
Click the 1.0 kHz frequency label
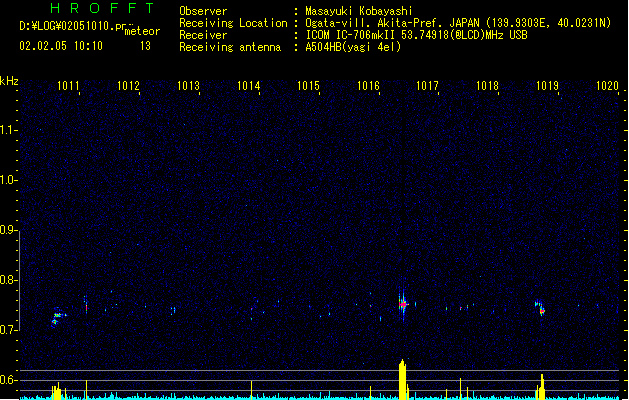click(7, 180)
